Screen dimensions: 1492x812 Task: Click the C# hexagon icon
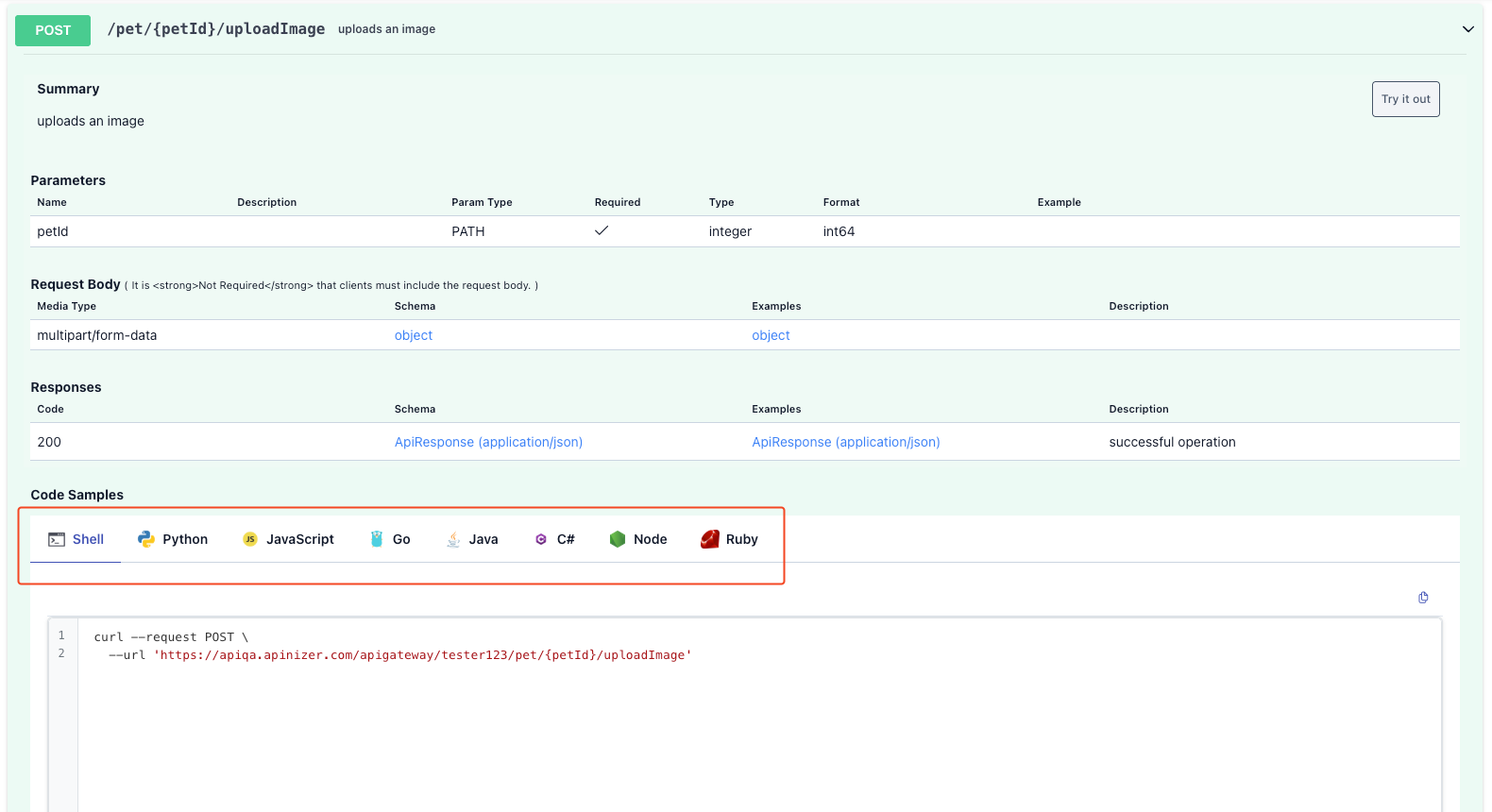tap(541, 539)
